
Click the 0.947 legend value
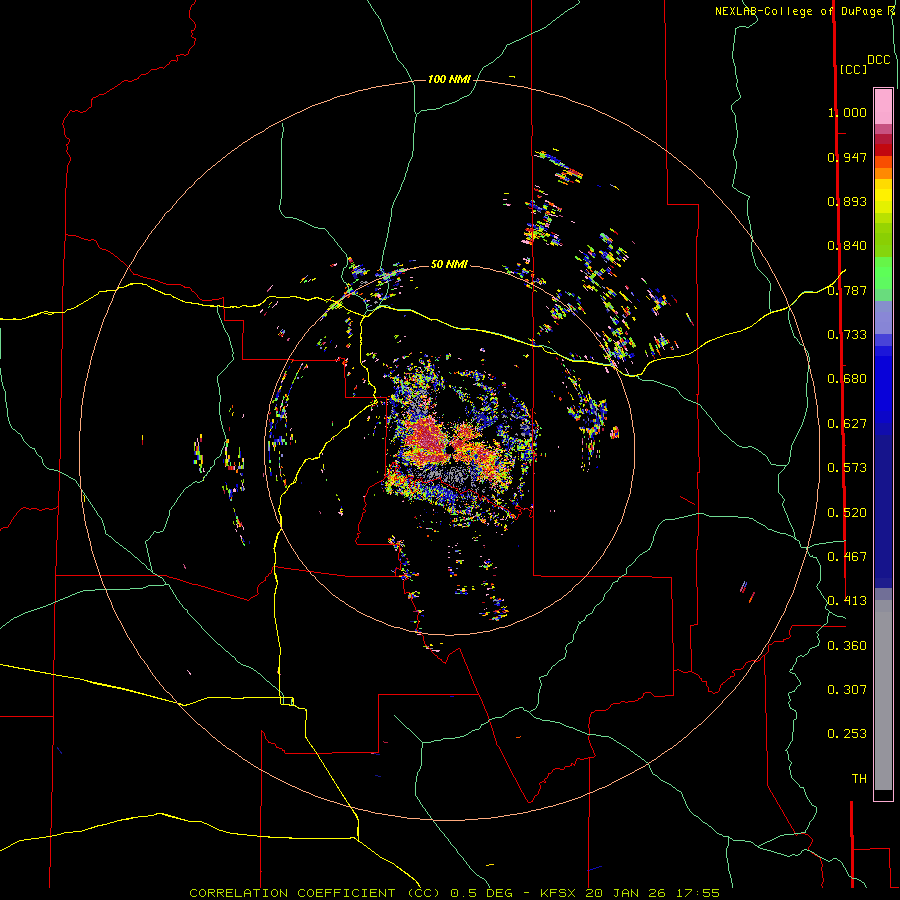pos(847,157)
